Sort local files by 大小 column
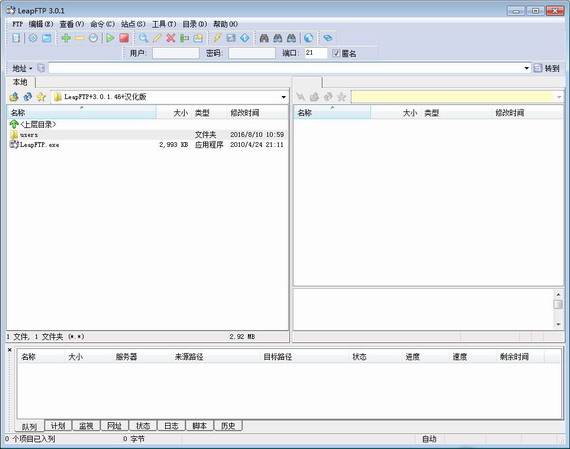This screenshot has width=570, height=449. coord(173,113)
